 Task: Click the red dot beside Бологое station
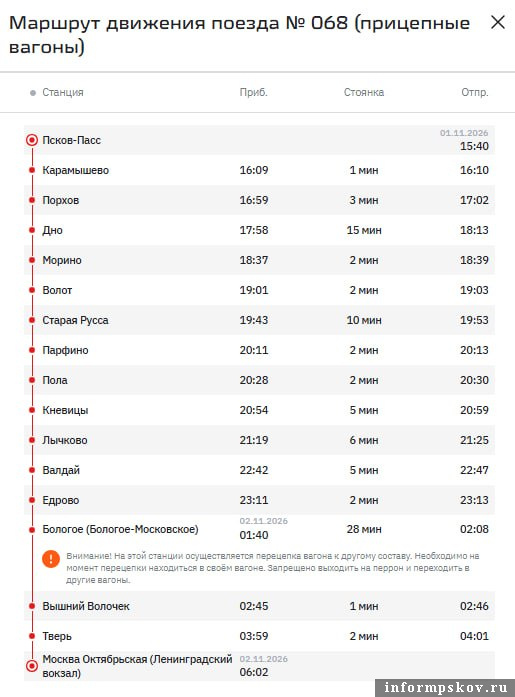point(32,529)
